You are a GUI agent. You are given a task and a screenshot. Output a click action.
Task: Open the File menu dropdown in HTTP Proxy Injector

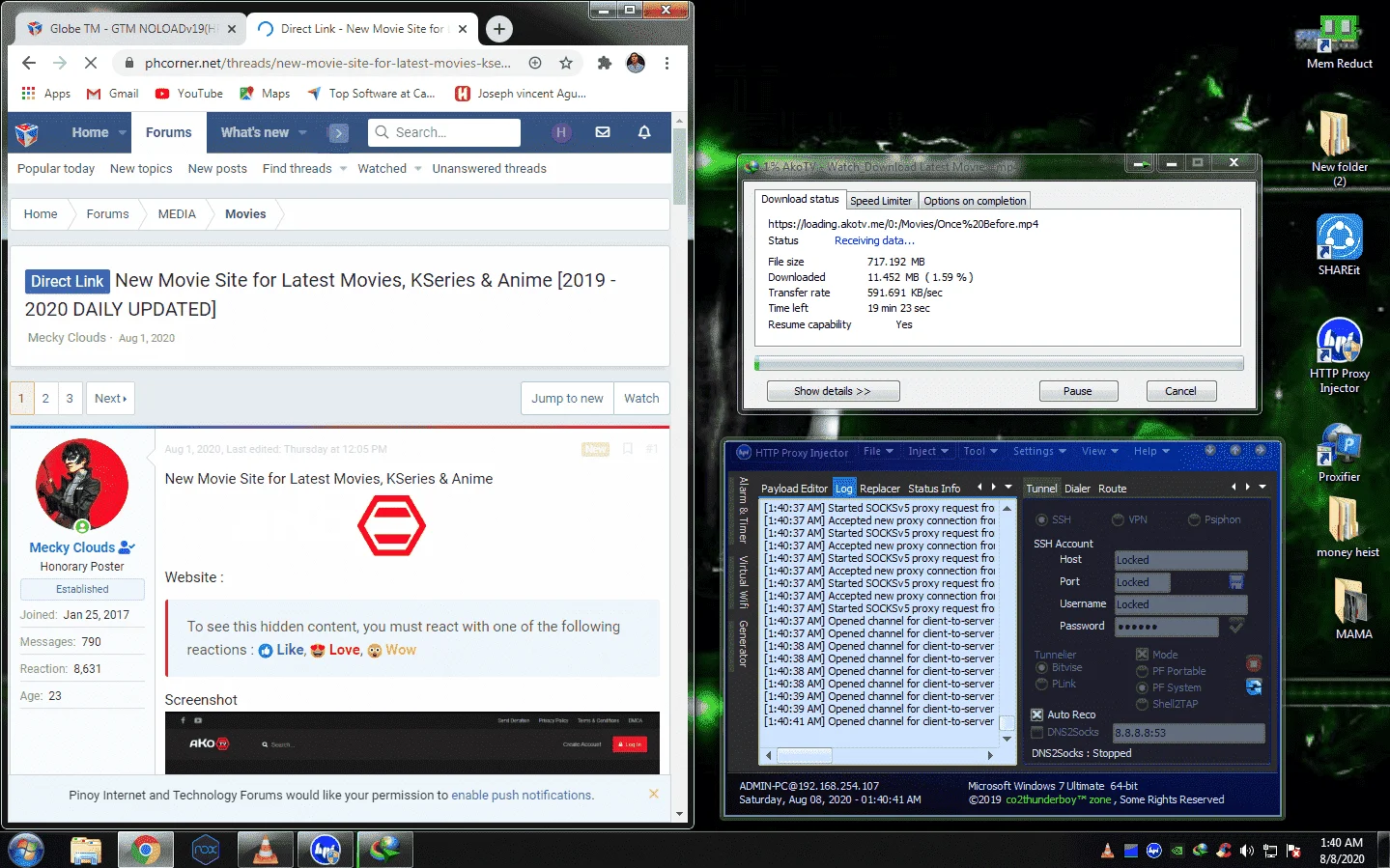pyautogui.click(x=878, y=452)
